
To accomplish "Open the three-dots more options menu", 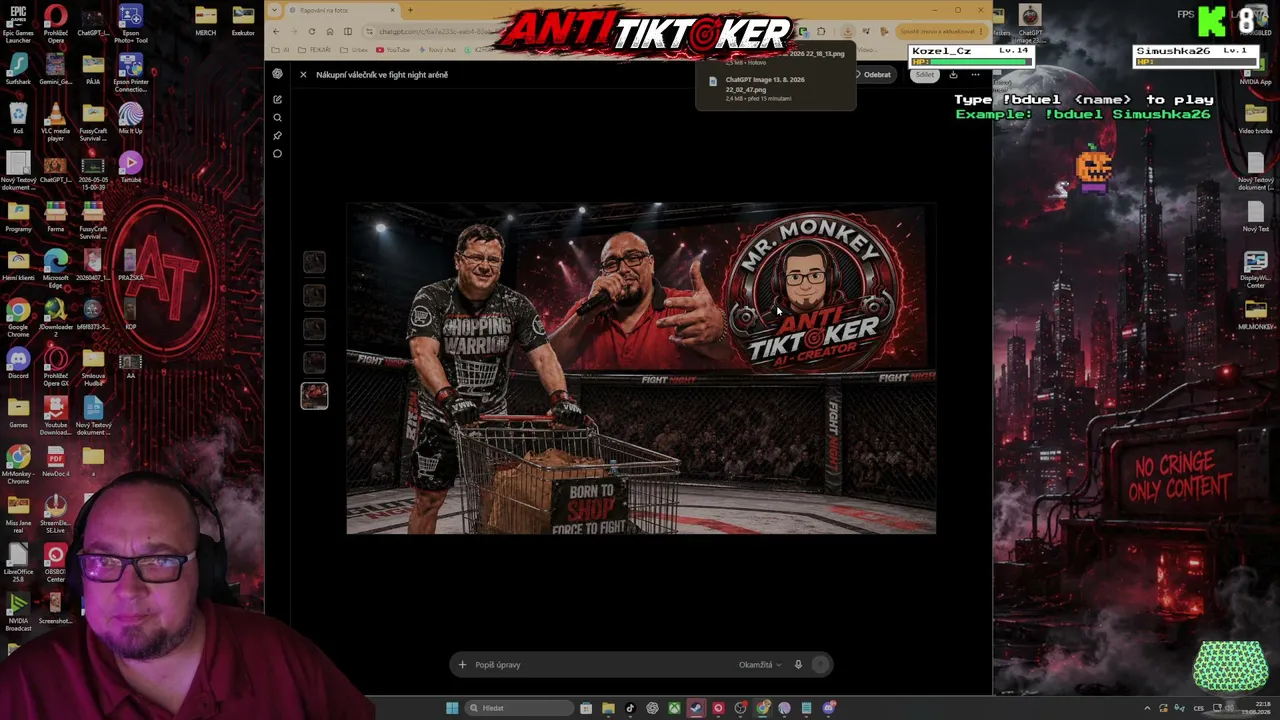I will (x=976, y=75).
